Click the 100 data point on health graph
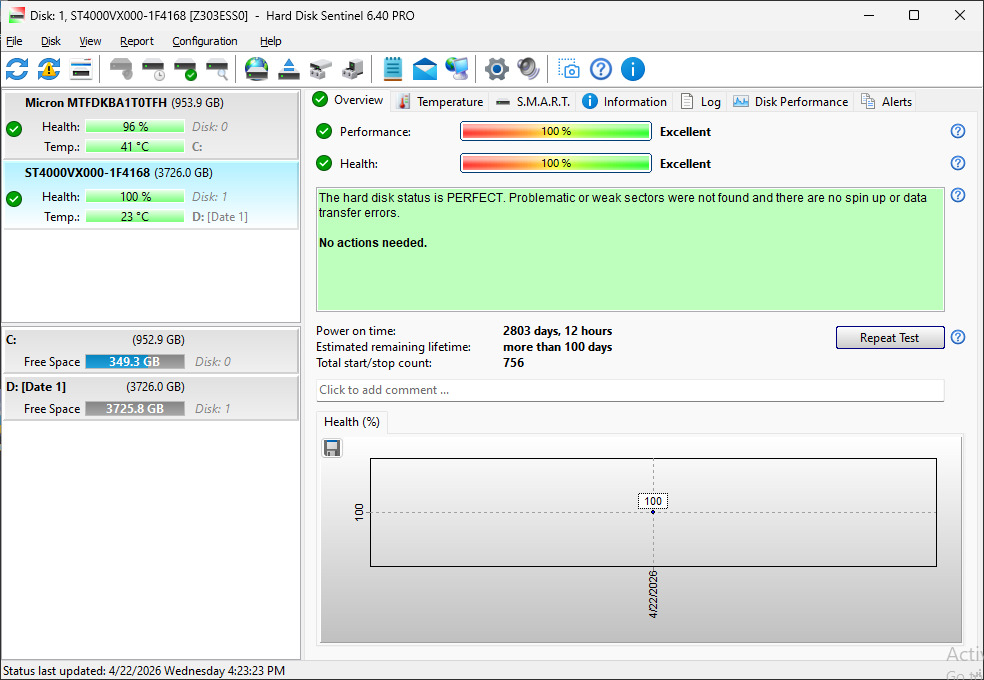Image resolution: width=984 pixels, height=680 pixels. (653, 512)
